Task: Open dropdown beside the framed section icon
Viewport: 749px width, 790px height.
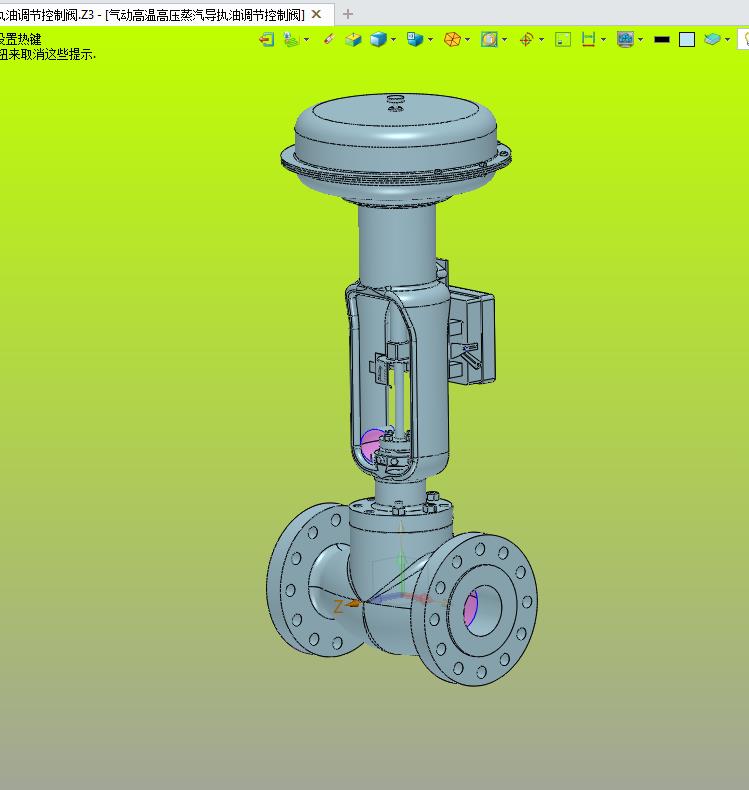Action: (x=504, y=39)
